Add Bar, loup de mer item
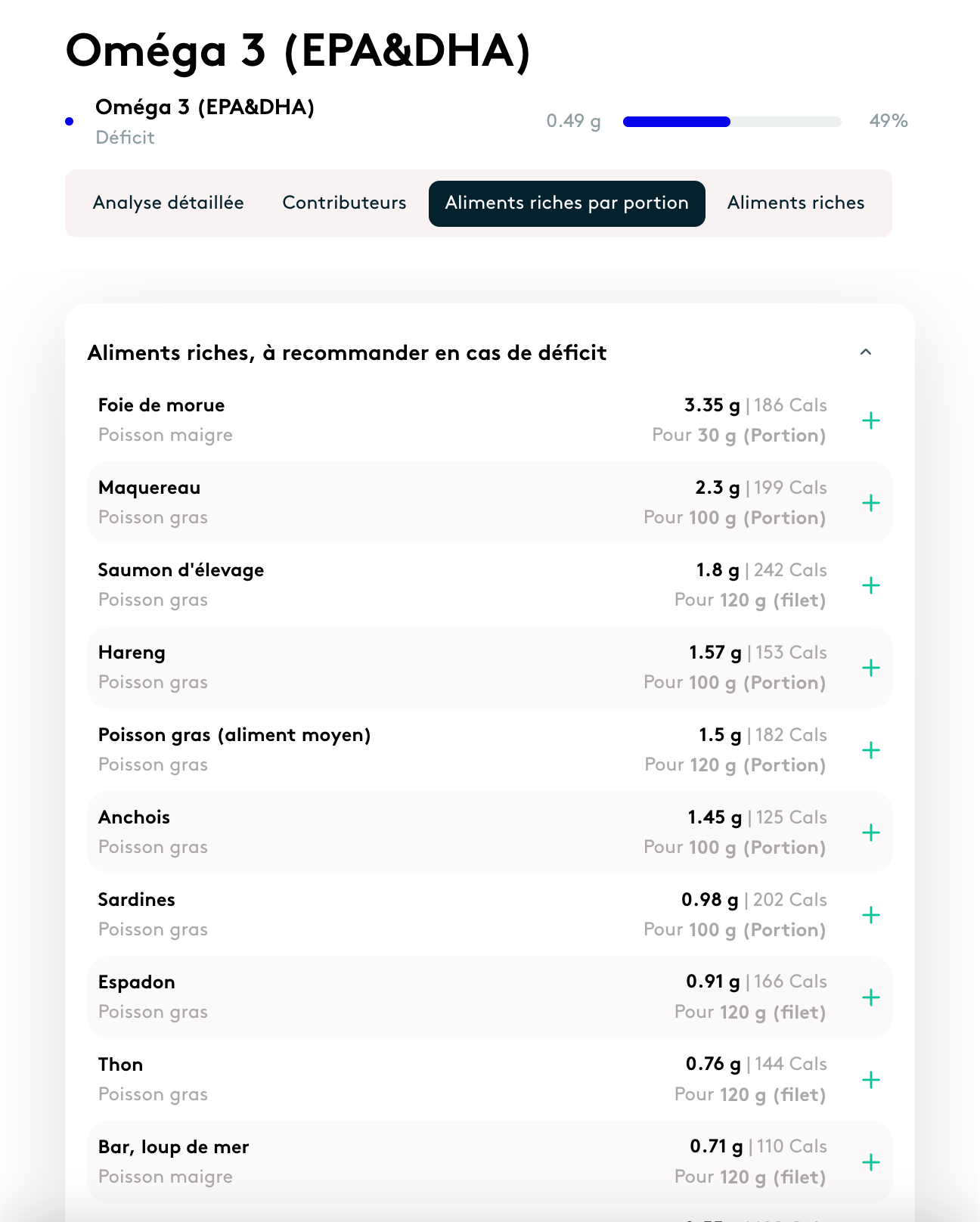Screen dimensions: 980x1222 click(871, 1162)
